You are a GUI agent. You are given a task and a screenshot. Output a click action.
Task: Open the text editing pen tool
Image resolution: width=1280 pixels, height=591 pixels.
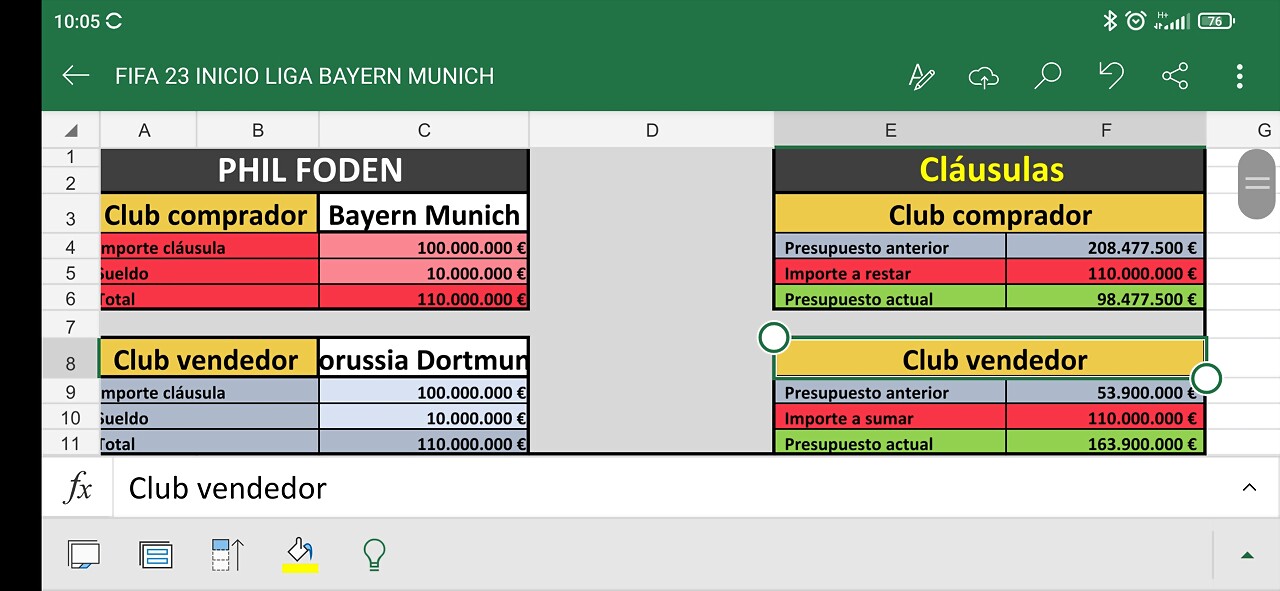click(x=921, y=76)
